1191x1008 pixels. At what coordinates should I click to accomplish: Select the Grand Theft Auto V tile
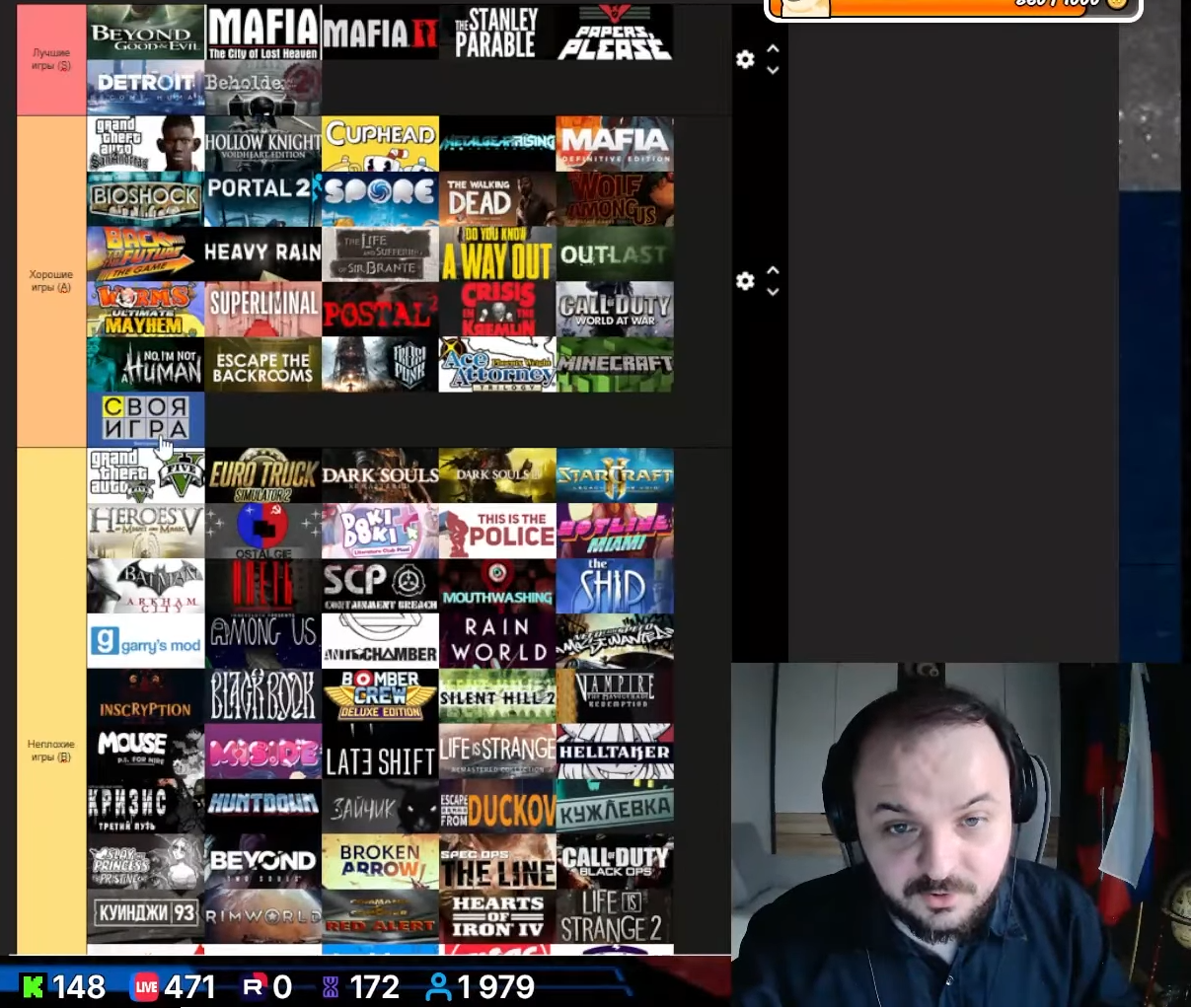click(x=146, y=475)
